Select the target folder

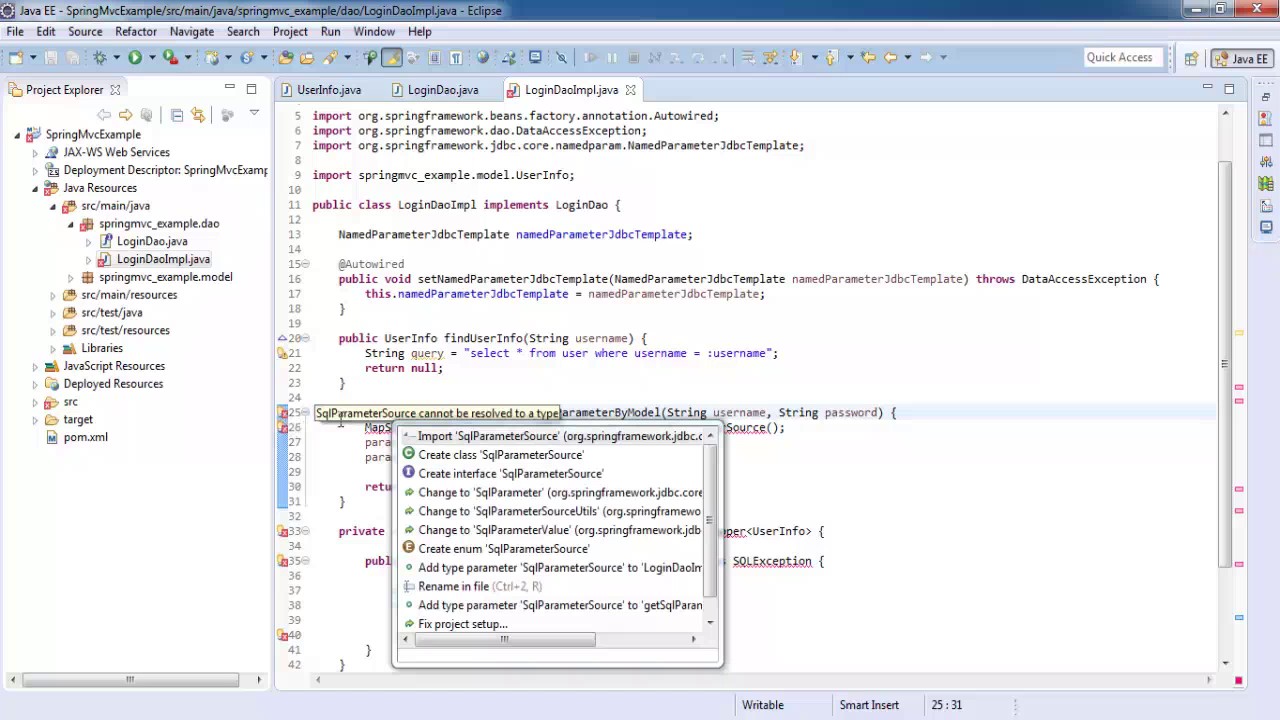[77, 420]
